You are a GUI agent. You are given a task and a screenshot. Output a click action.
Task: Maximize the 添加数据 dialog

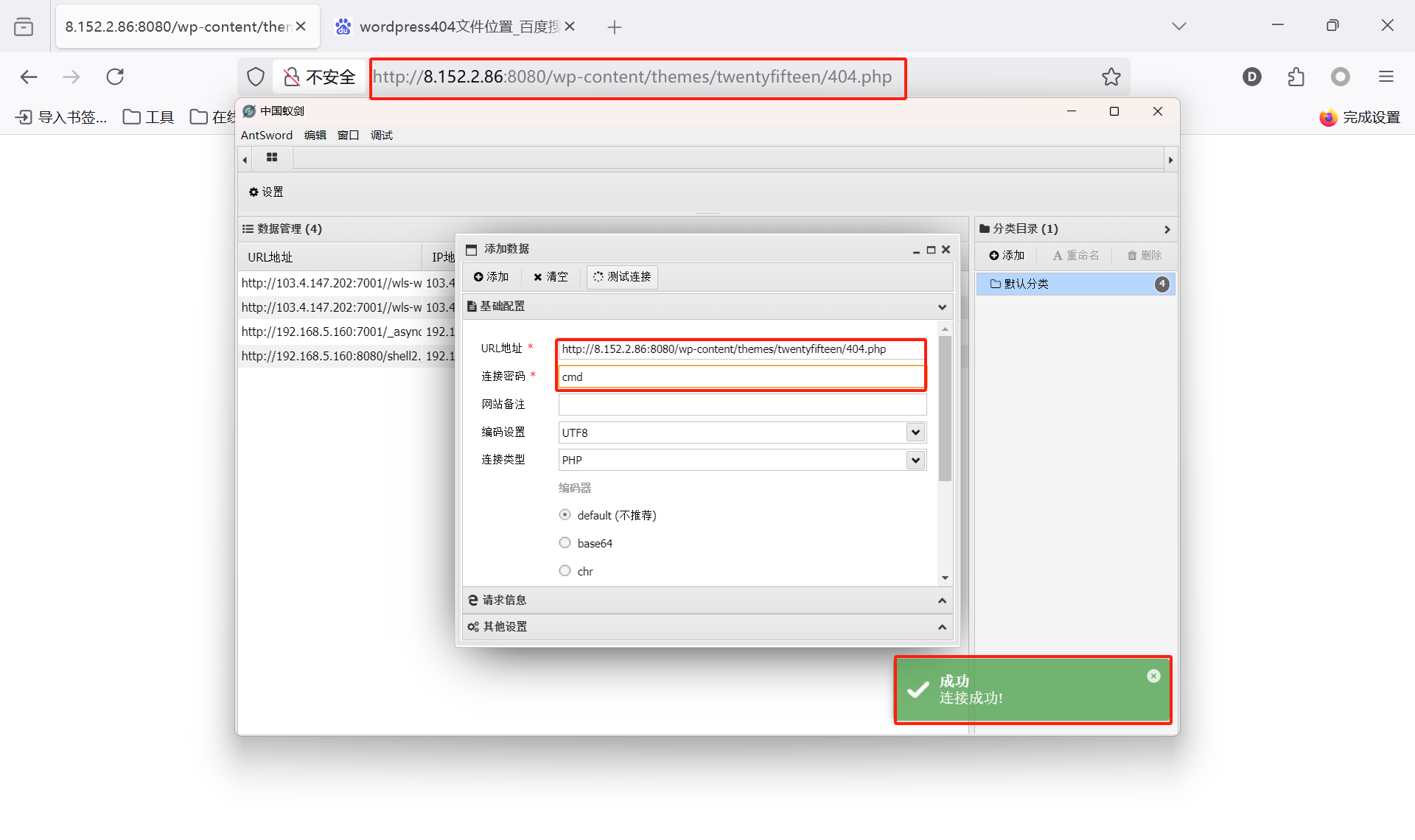931,250
